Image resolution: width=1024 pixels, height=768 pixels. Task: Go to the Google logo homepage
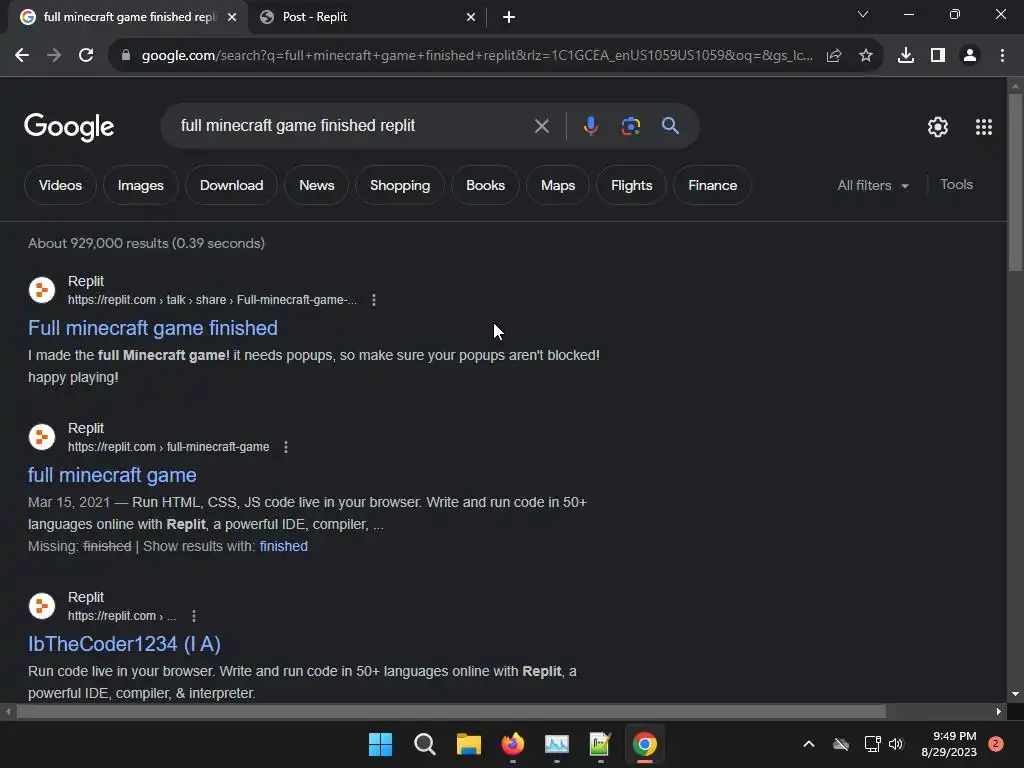click(69, 127)
